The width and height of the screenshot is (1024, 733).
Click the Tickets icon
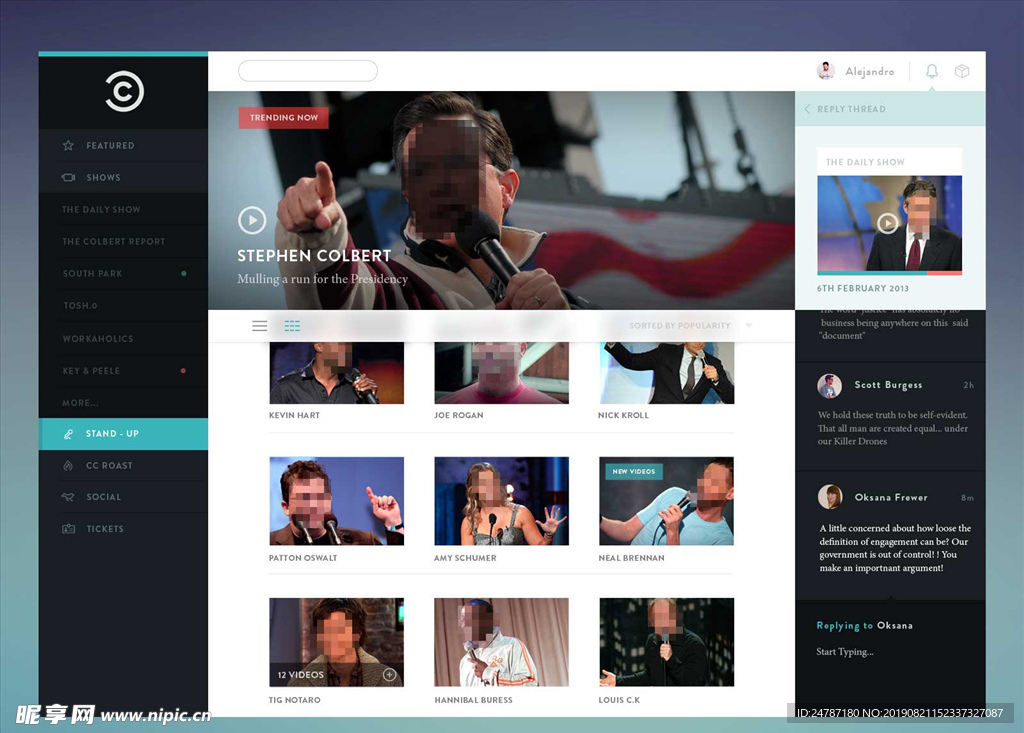(x=68, y=529)
